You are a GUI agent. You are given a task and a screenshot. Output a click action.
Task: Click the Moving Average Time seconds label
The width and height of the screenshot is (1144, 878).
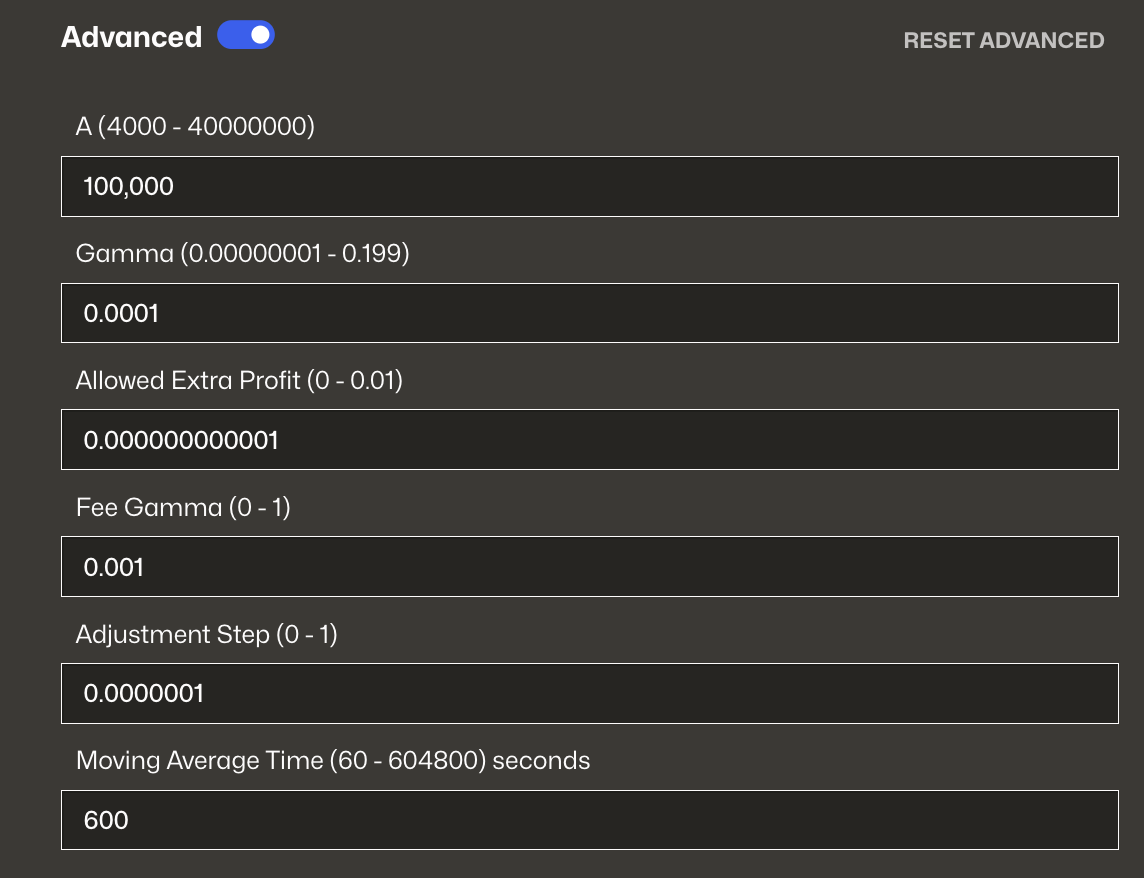click(333, 760)
